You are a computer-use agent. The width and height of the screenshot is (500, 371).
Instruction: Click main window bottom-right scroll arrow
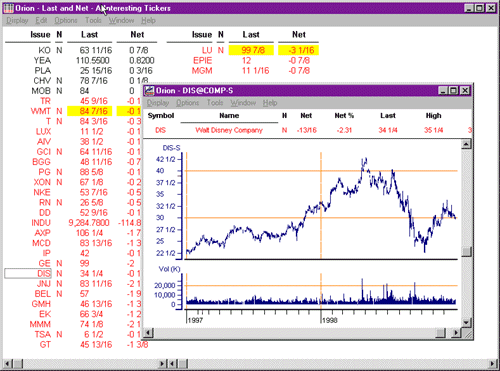pos(493,363)
